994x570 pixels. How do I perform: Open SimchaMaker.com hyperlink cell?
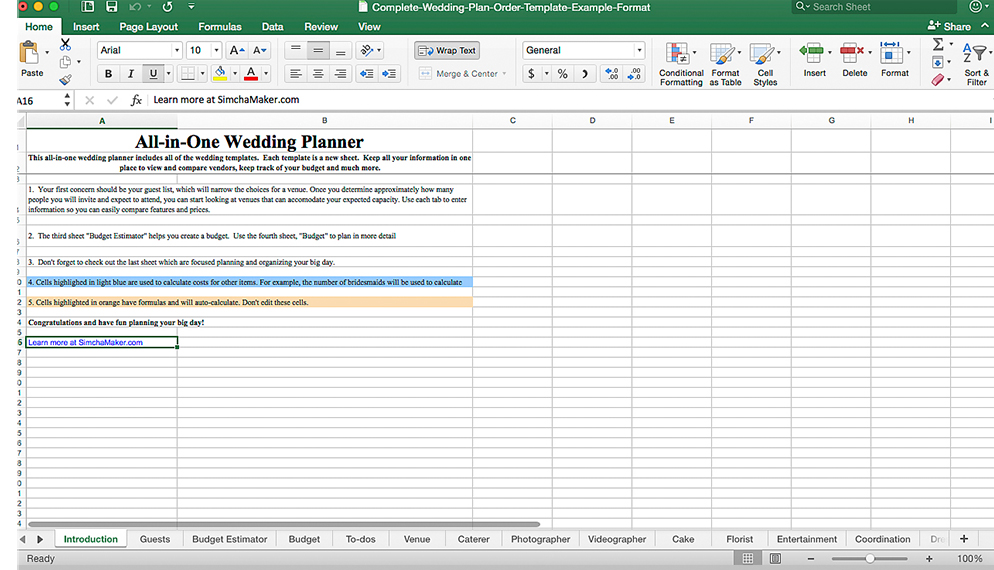point(101,342)
